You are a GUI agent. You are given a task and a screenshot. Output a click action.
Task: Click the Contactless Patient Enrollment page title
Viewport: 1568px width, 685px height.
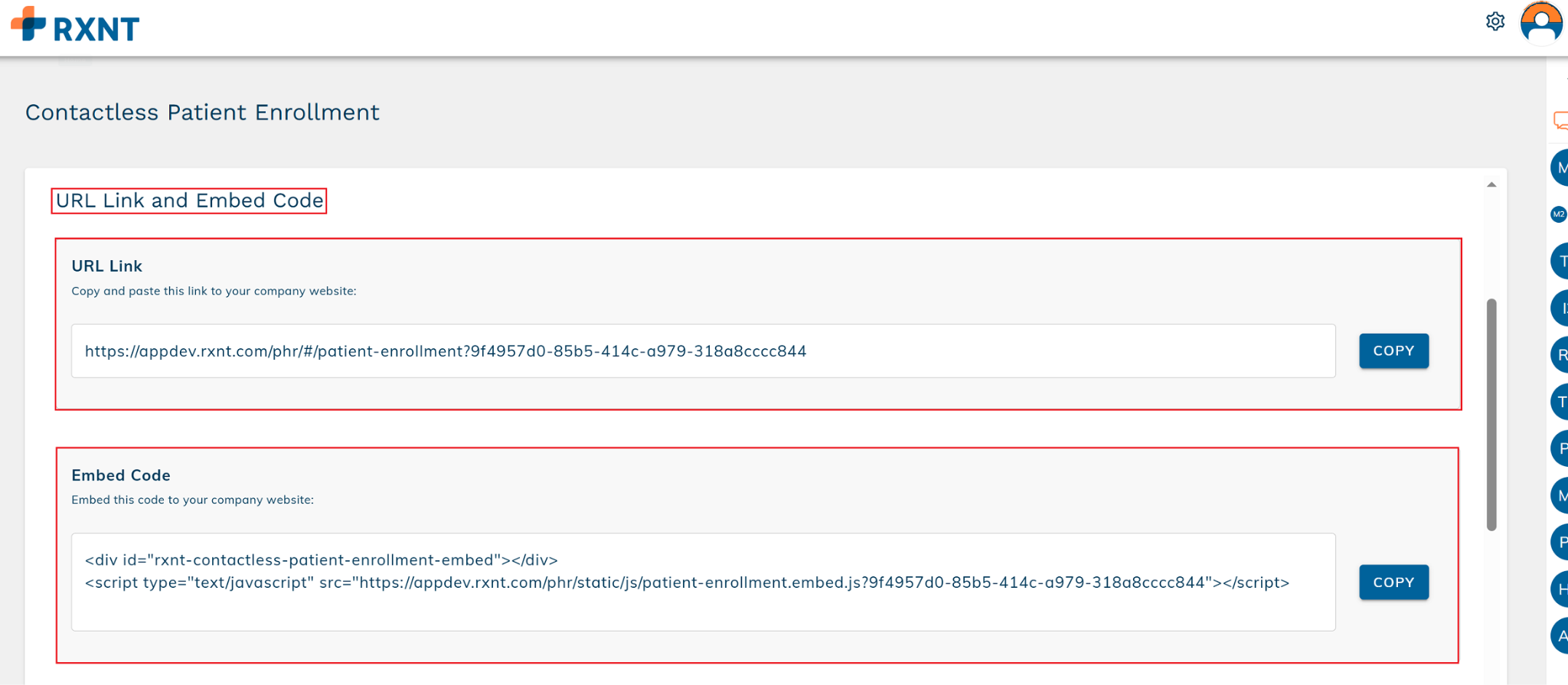click(202, 113)
